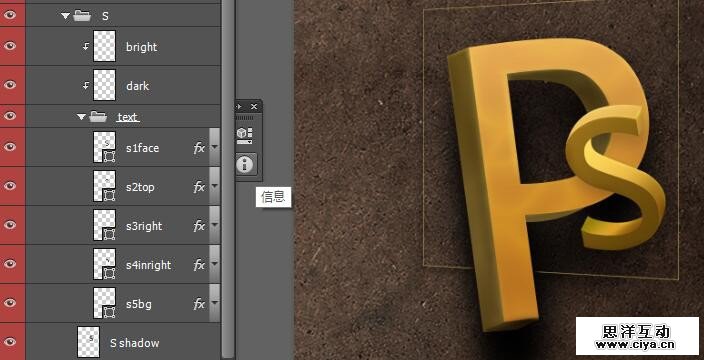Hide the S shadow layer
The image size is (704, 360).
[x=9, y=342]
